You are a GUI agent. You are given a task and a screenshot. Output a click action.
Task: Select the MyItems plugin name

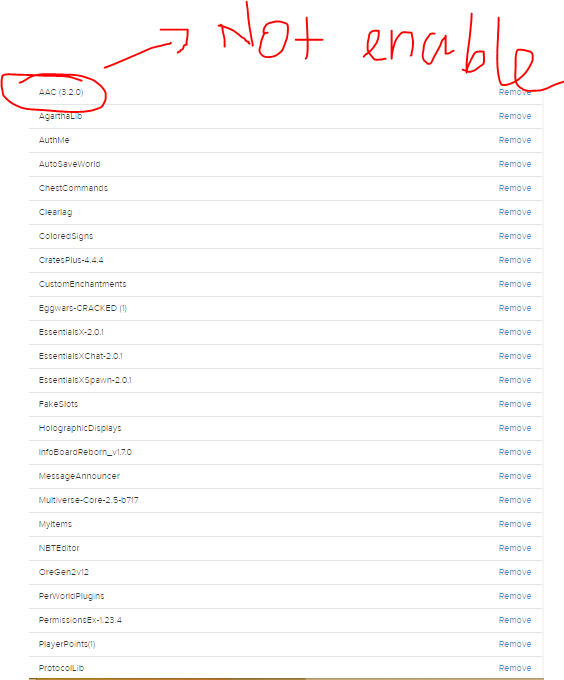click(x=55, y=524)
